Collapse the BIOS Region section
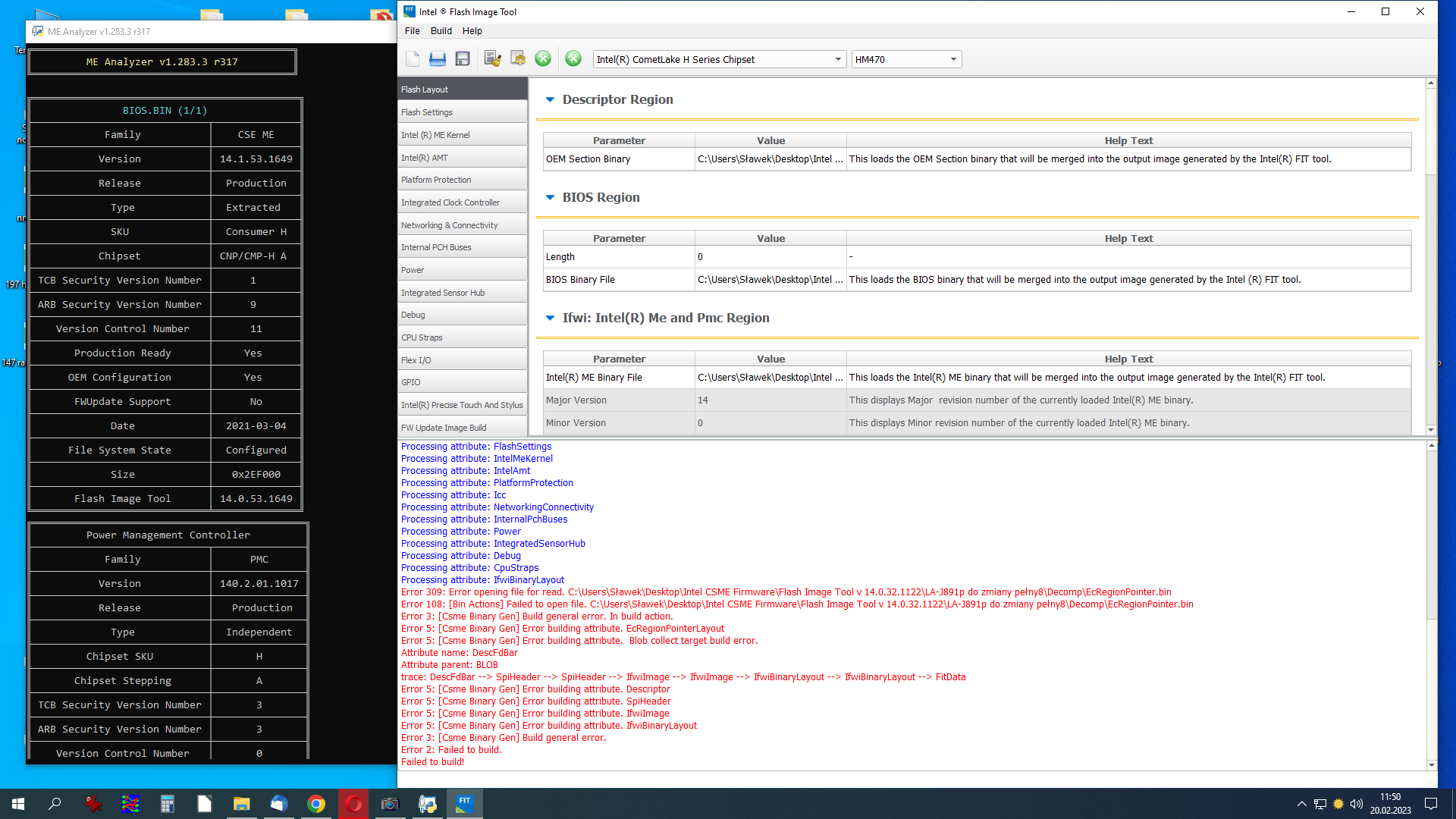Screen dimensions: 1456x819 click(x=551, y=197)
